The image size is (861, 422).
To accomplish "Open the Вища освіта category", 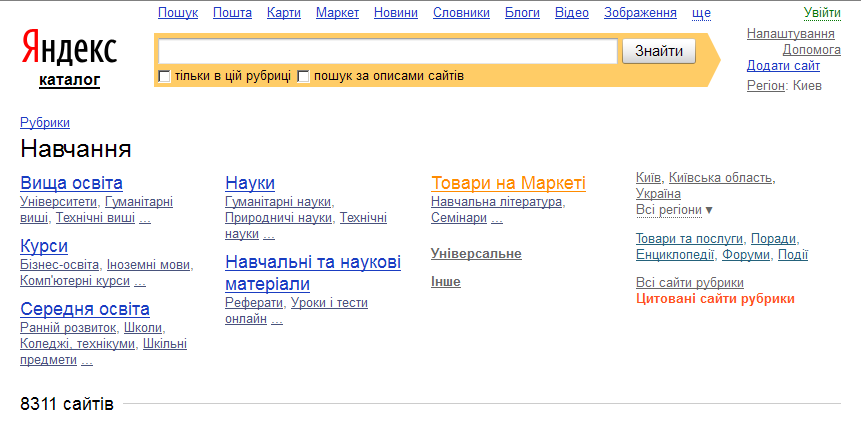I will (x=71, y=183).
